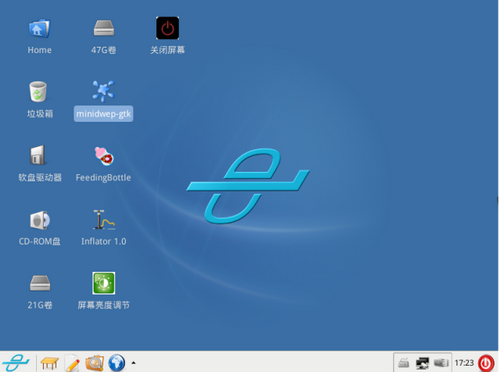Open the Home folder desktop icon
Viewport: 500px width, 372px height.
[x=39, y=28]
